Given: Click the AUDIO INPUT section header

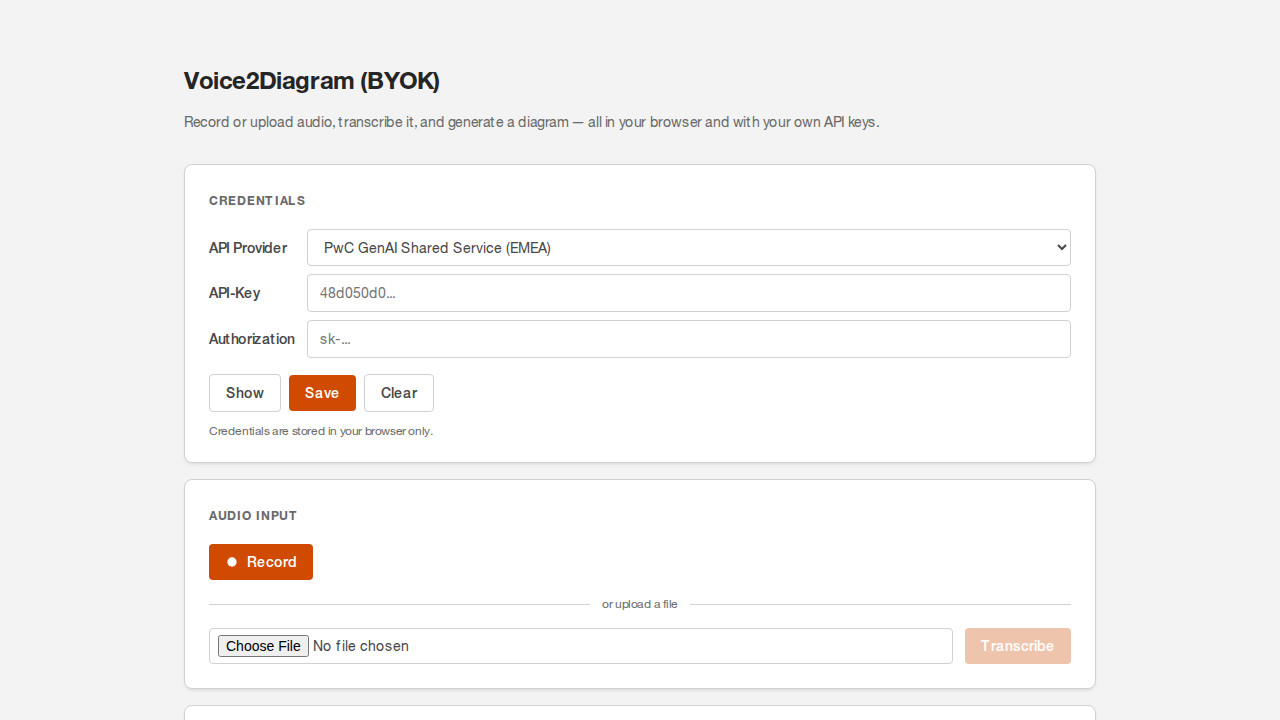Looking at the screenshot, I should click(x=253, y=516).
